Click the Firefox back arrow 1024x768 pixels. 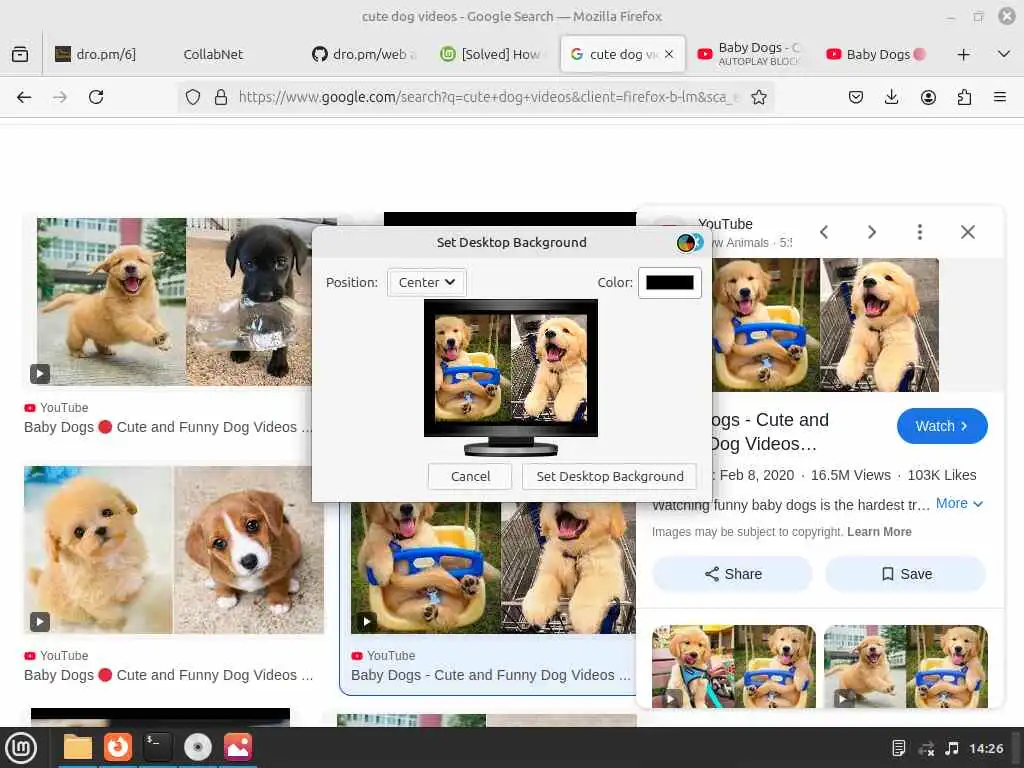tap(24, 97)
